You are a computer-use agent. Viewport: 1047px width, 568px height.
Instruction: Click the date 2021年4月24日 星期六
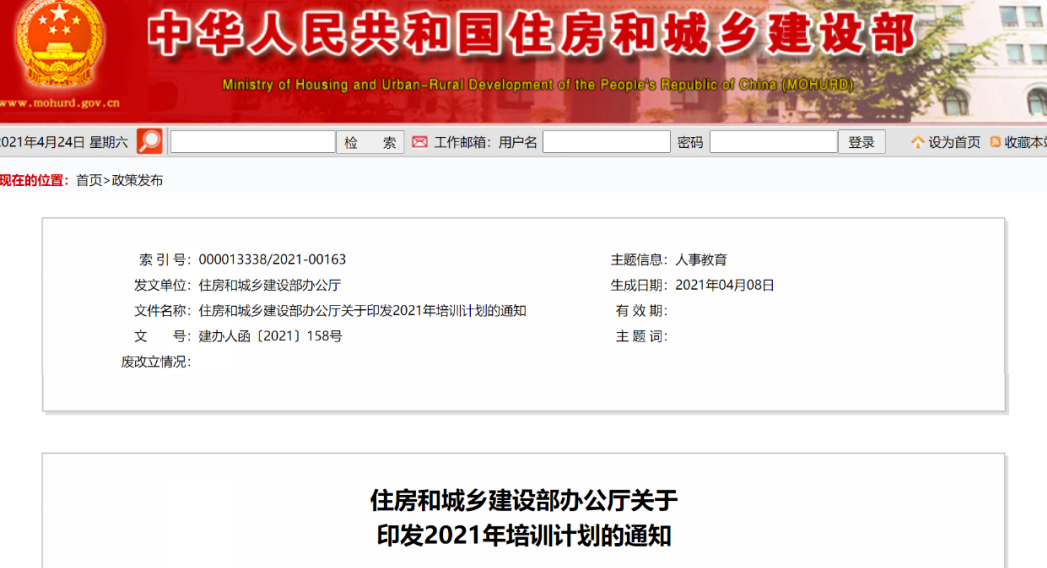click(x=64, y=142)
